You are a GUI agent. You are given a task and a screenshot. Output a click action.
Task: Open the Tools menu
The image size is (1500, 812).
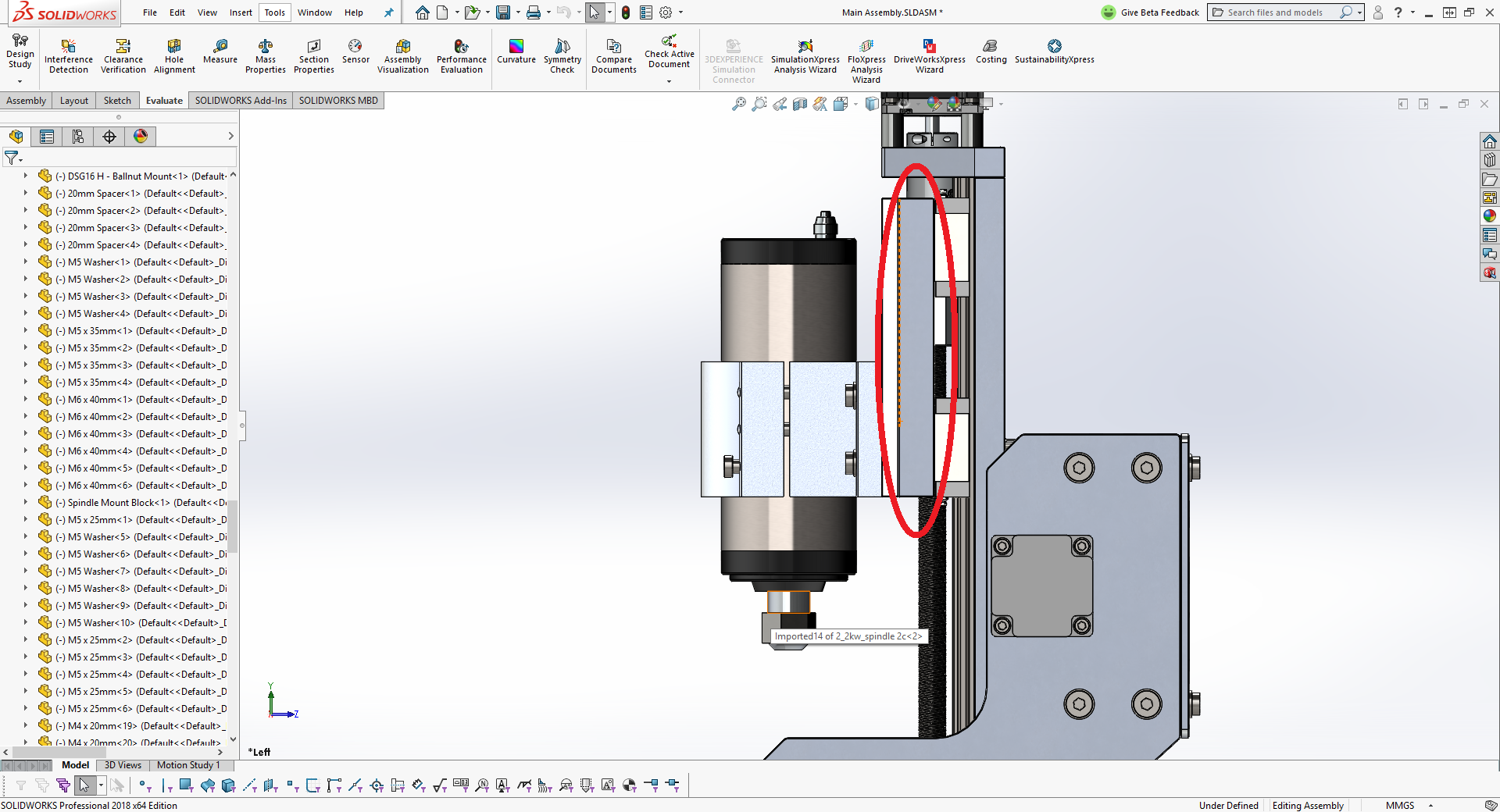pyautogui.click(x=274, y=12)
